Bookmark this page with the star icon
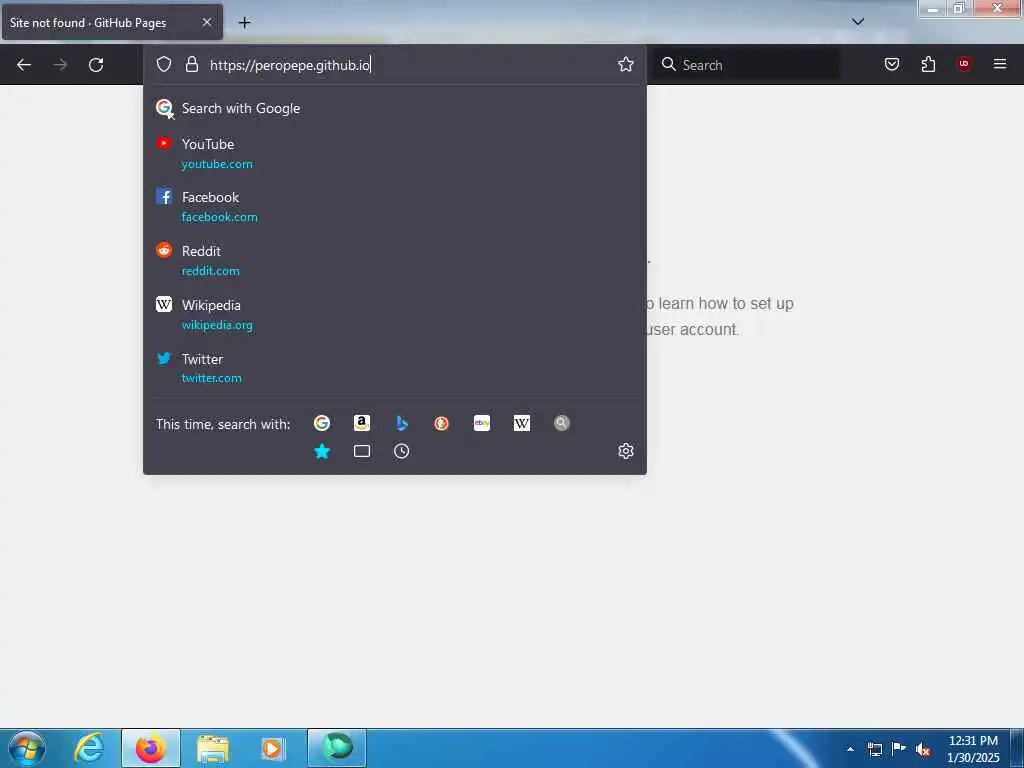Viewport: 1024px width, 768px height. click(626, 64)
